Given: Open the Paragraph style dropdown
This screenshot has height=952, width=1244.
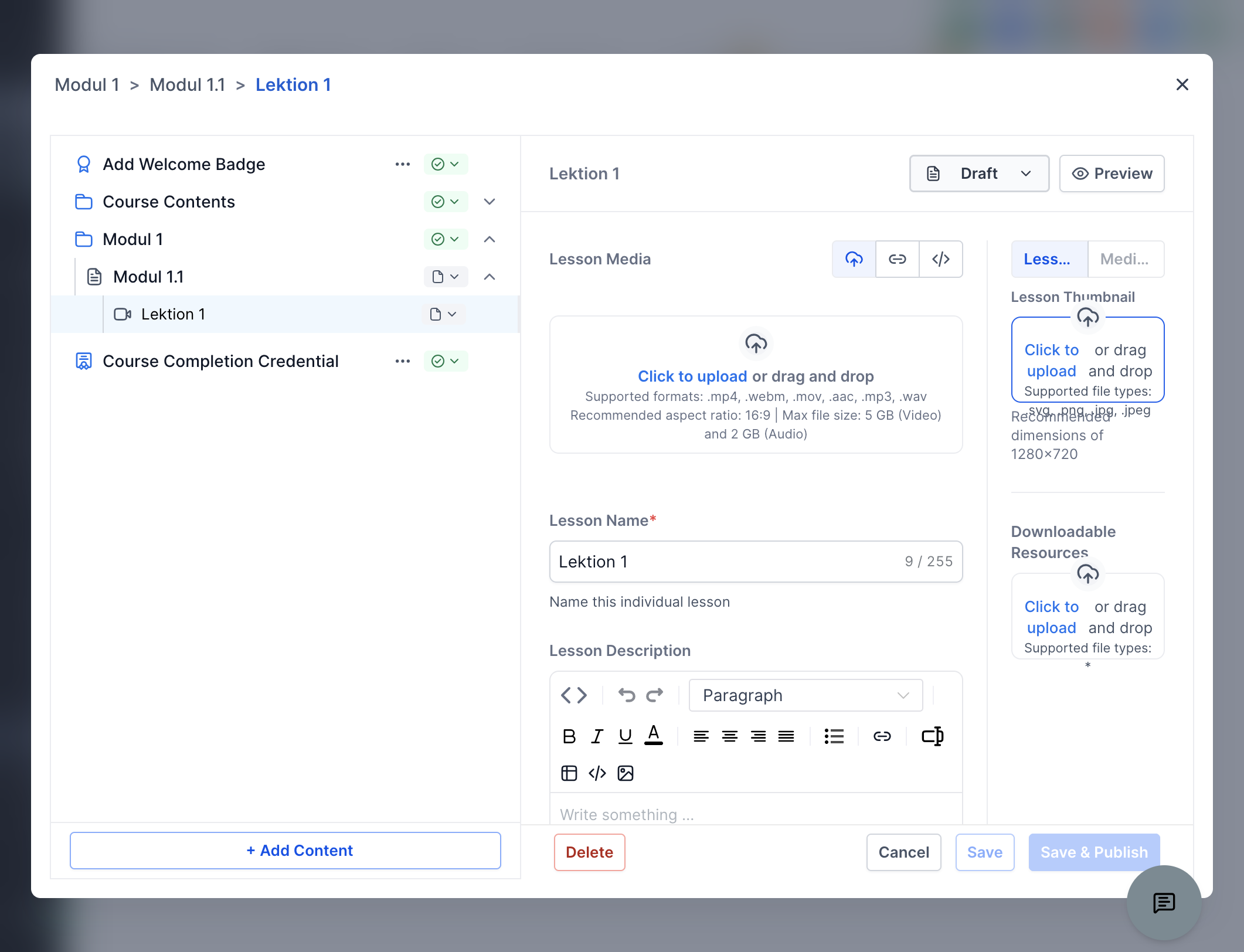Looking at the screenshot, I should pos(805,695).
